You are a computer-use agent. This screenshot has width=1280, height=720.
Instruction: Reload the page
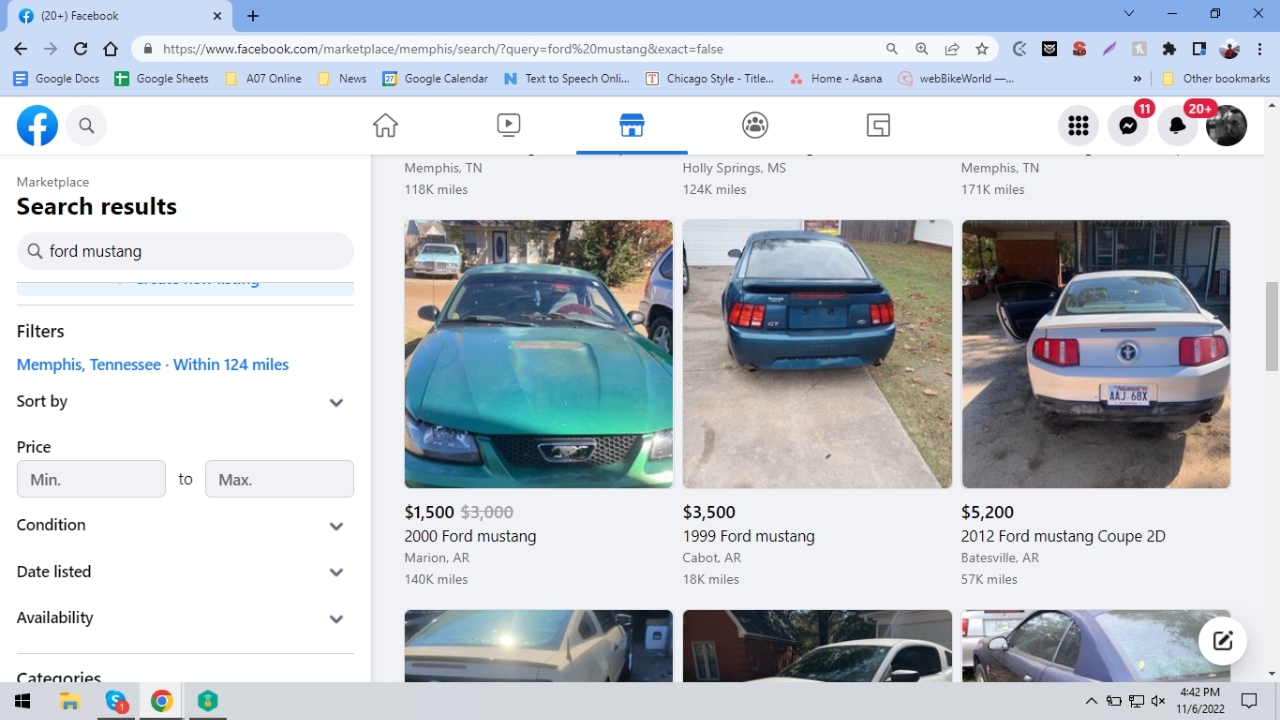[x=81, y=48]
